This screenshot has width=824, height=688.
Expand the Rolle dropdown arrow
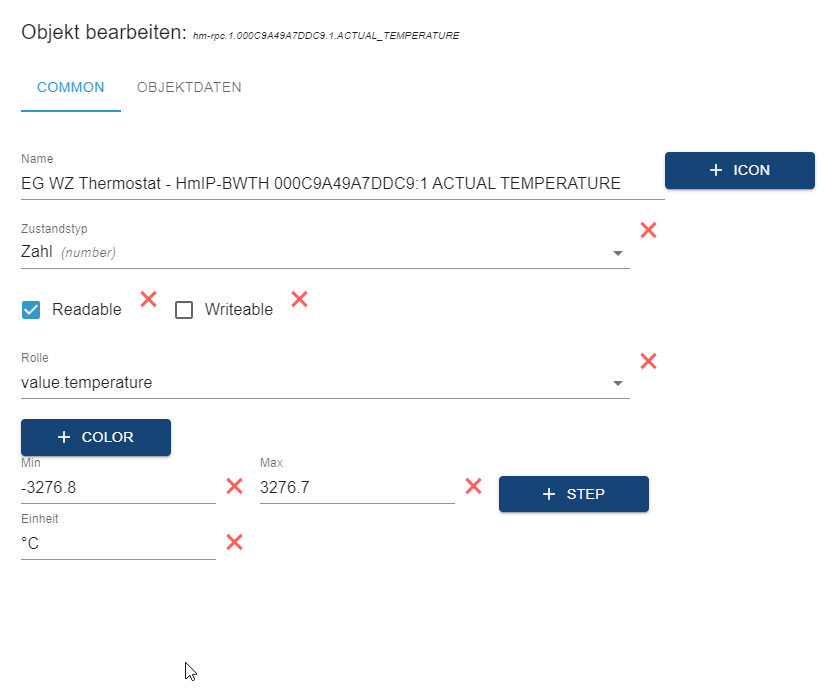pos(618,383)
